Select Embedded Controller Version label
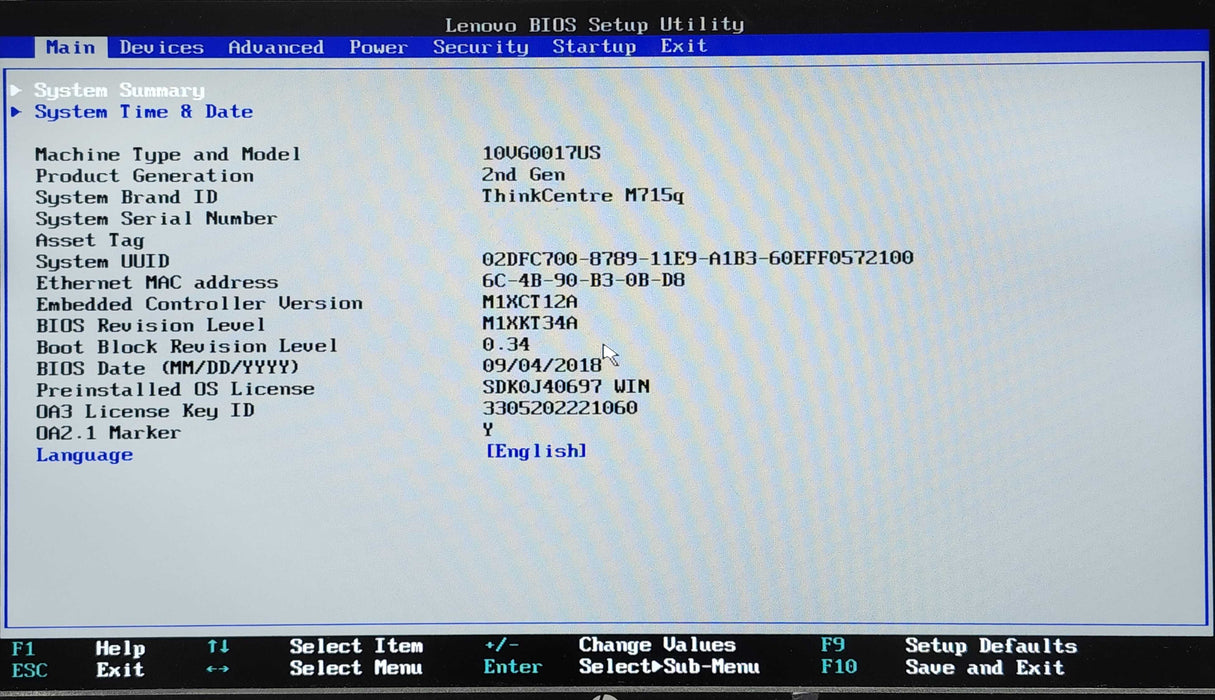 click(199, 304)
